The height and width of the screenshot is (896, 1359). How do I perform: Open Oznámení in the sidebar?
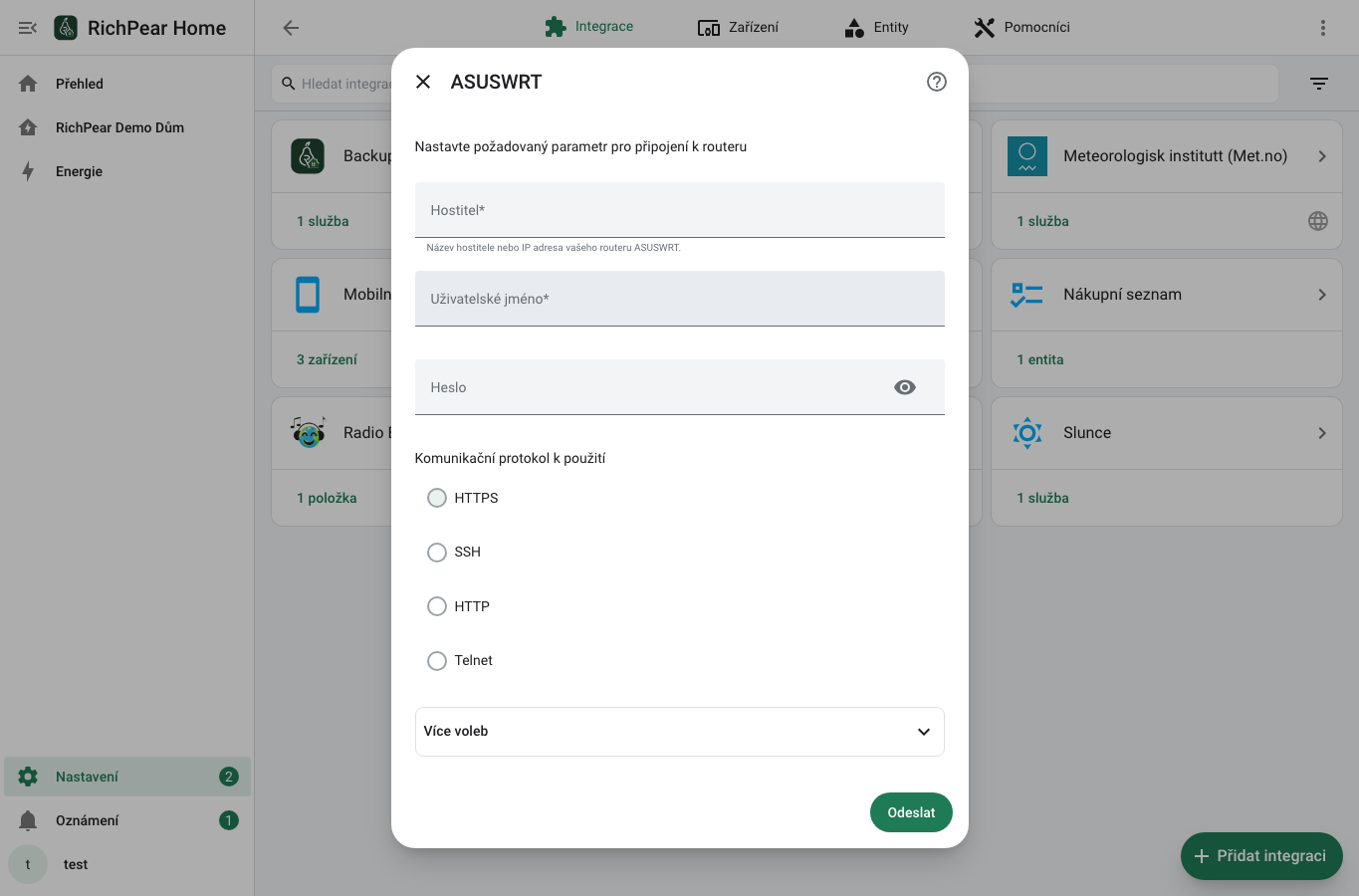coord(127,820)
